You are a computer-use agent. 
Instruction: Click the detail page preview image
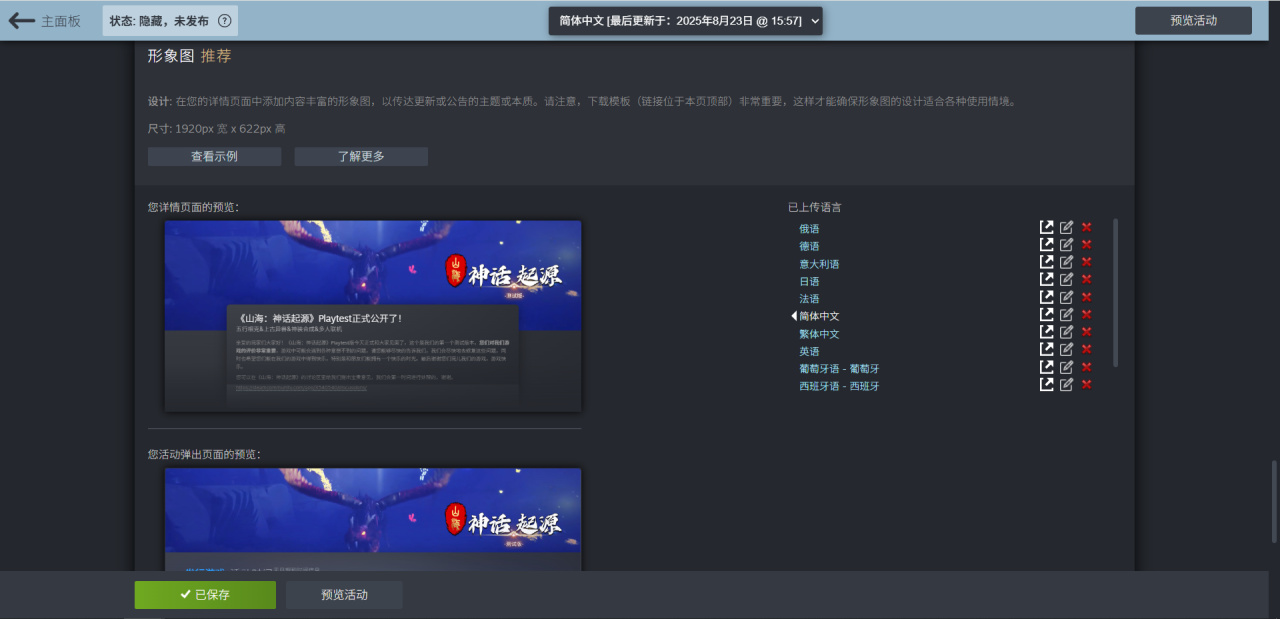(x=373, y=316)
